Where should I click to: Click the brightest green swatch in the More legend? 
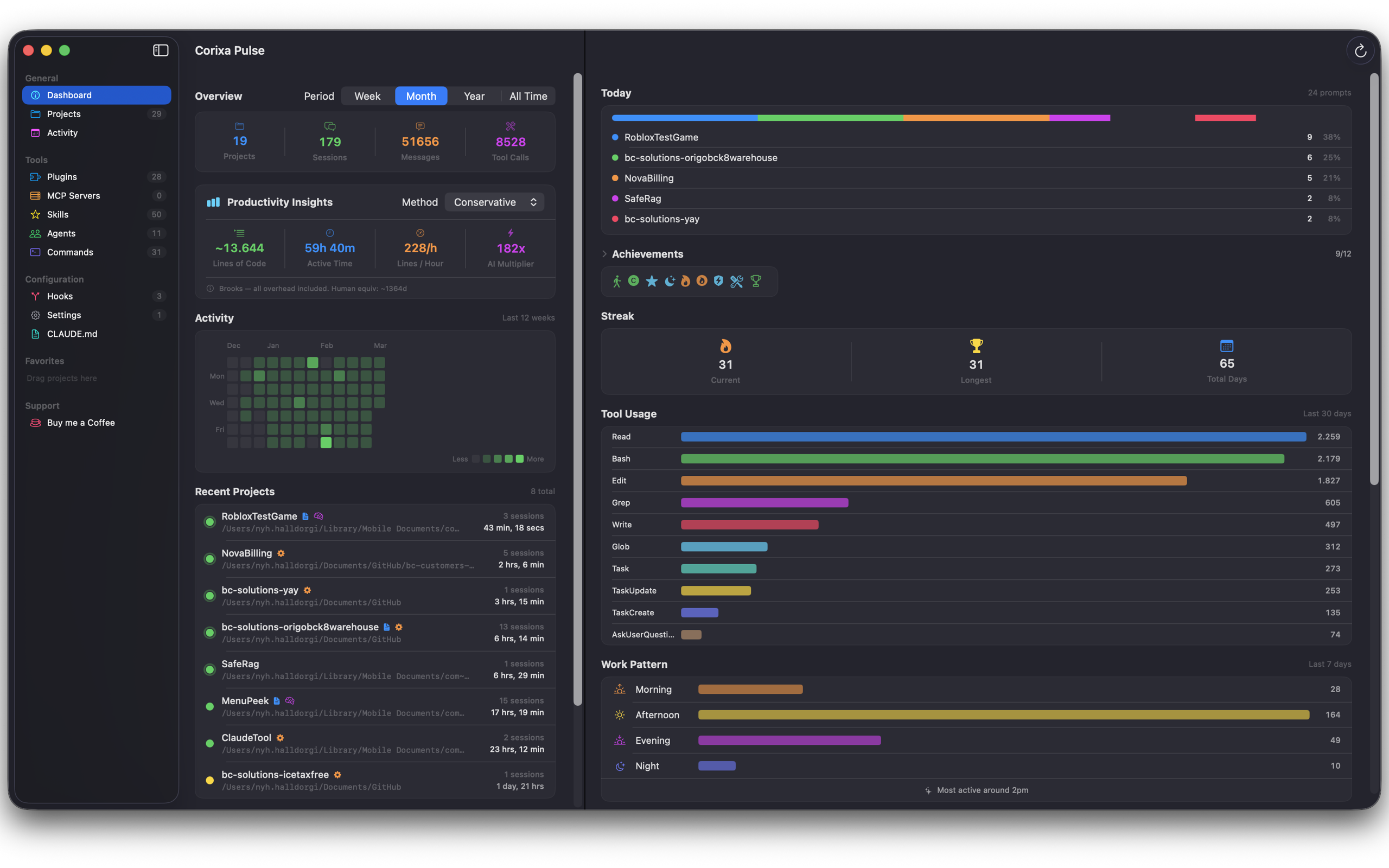pyautogui.click(x=519, y=459)
